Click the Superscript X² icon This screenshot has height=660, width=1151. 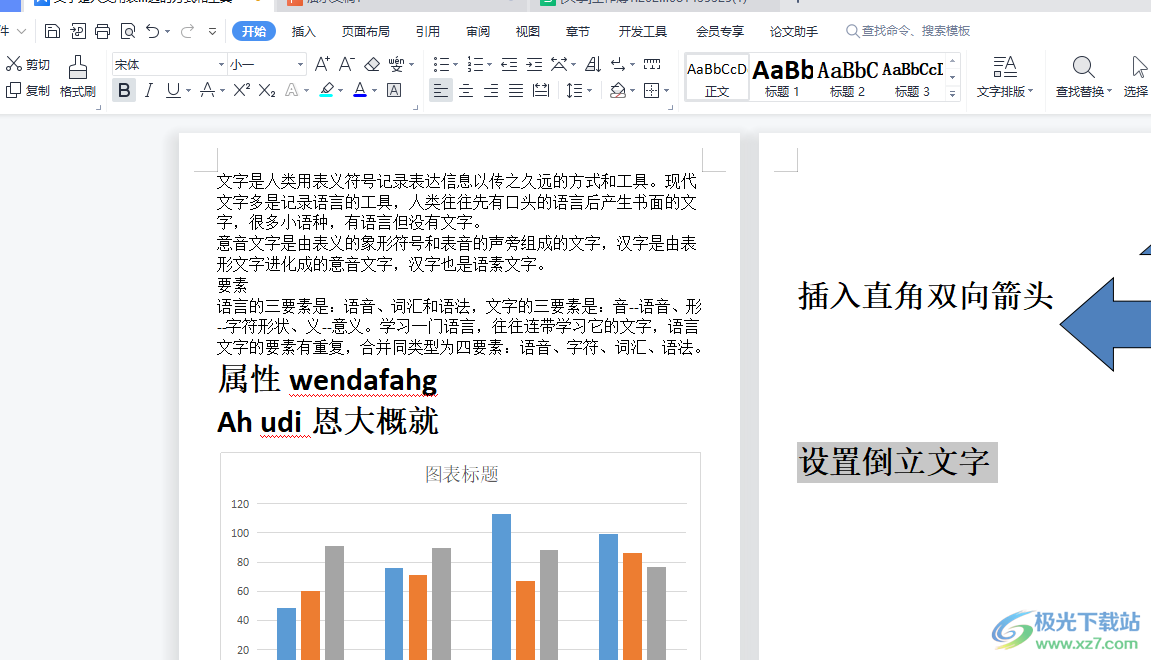tap(242, 90)
